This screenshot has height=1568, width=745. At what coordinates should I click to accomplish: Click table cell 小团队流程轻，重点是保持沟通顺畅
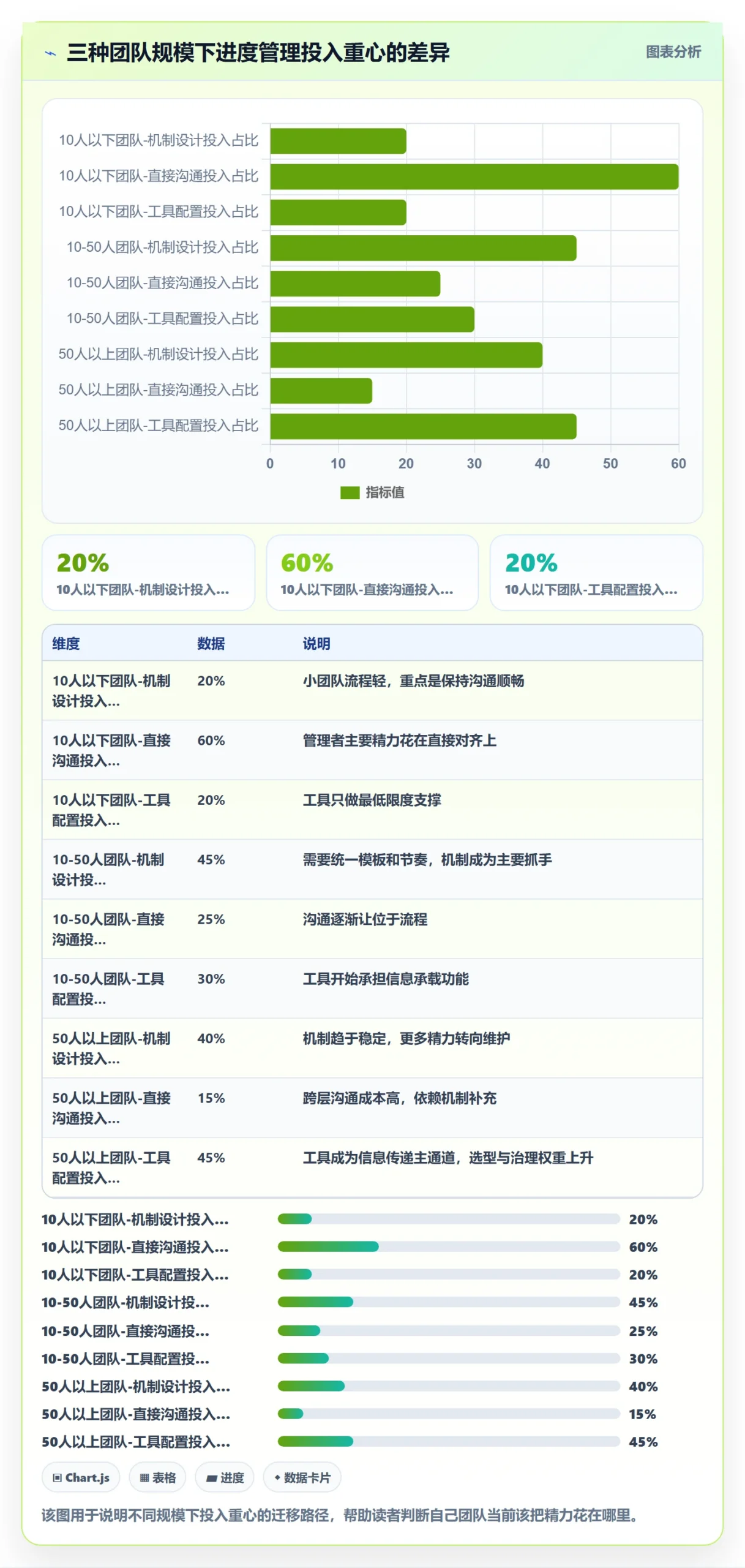(413, 680)
